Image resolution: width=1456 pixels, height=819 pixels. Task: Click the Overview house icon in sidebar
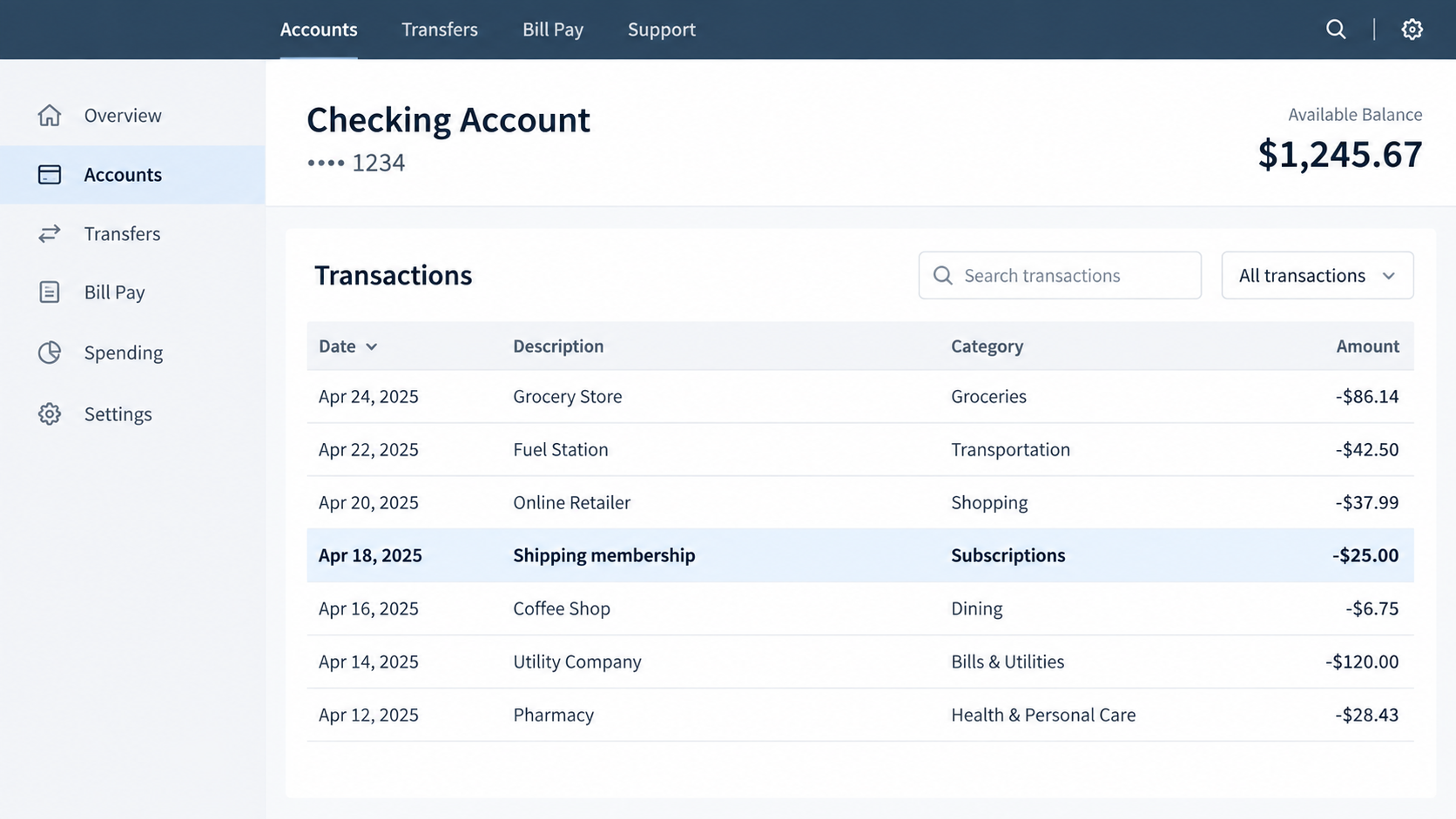(50, 115)
